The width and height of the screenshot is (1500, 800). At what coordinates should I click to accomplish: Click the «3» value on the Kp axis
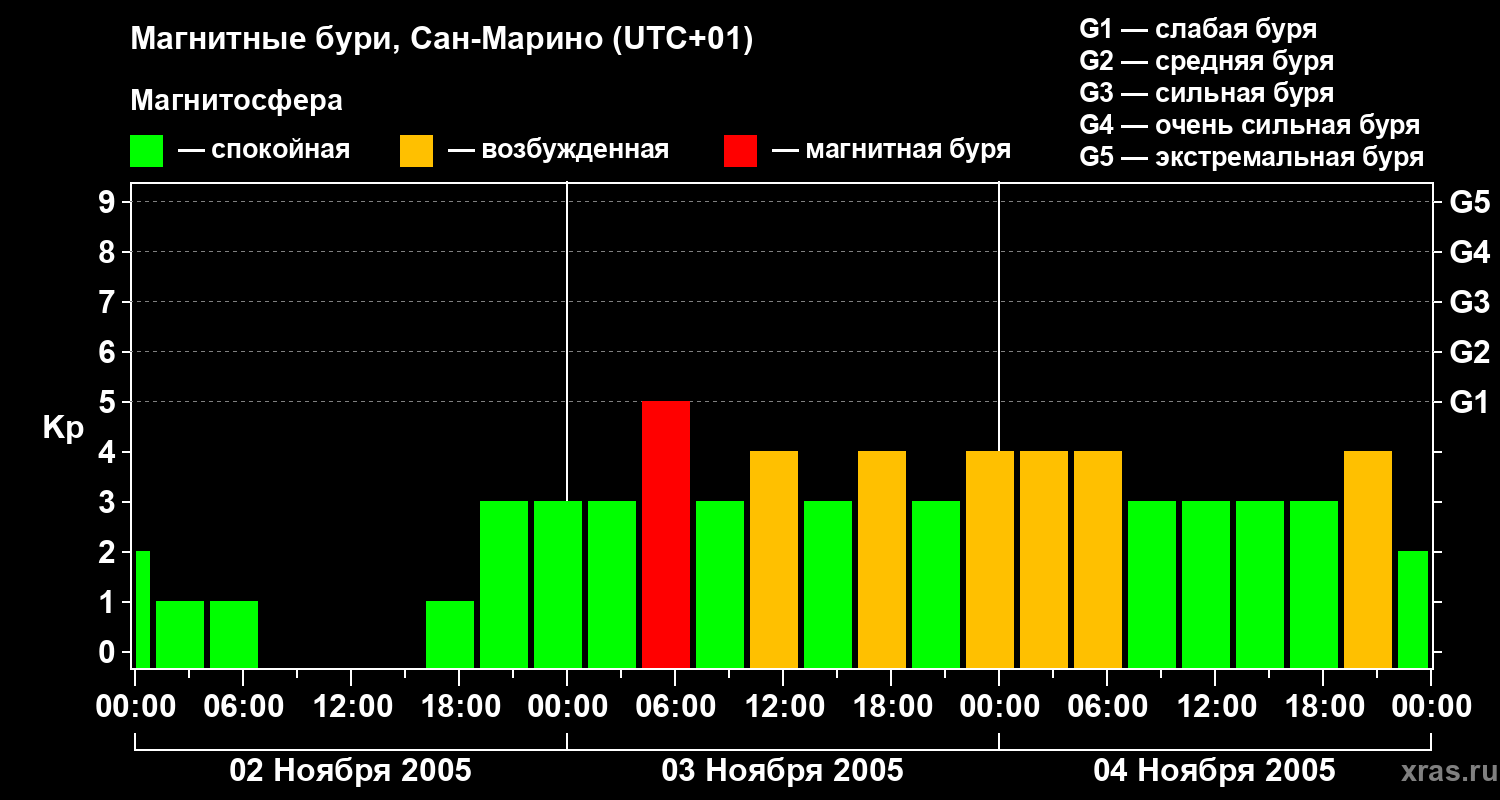click(109, 502)
